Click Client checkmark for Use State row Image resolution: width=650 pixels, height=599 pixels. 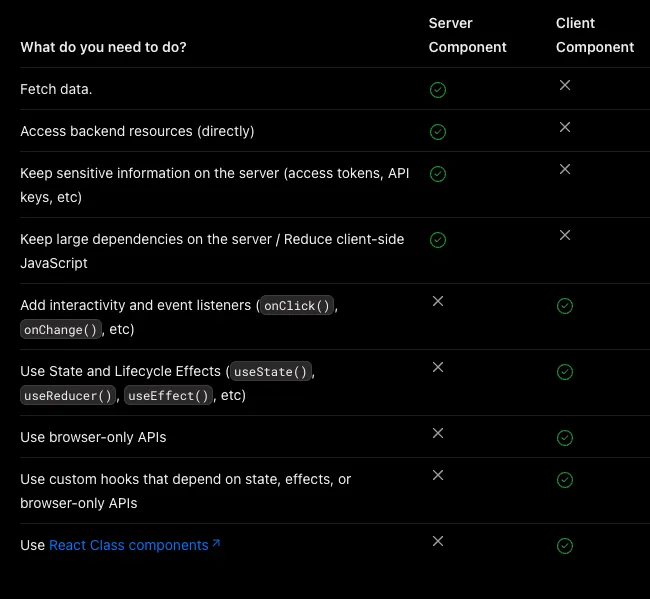565,372
